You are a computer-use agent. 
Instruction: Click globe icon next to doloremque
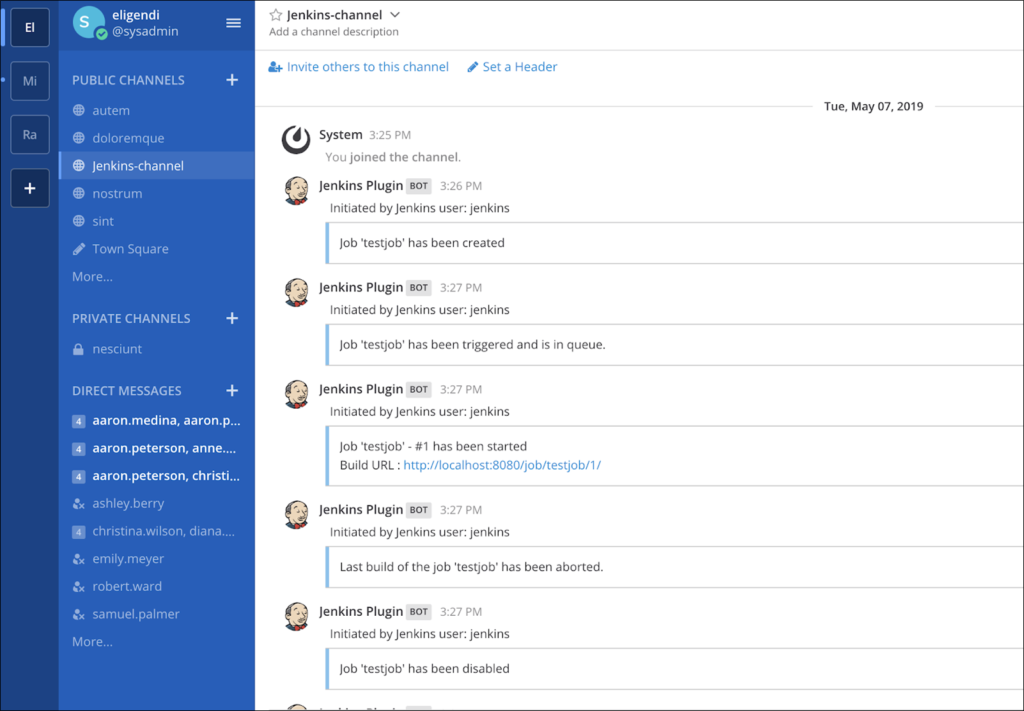(x=78, y=138)
